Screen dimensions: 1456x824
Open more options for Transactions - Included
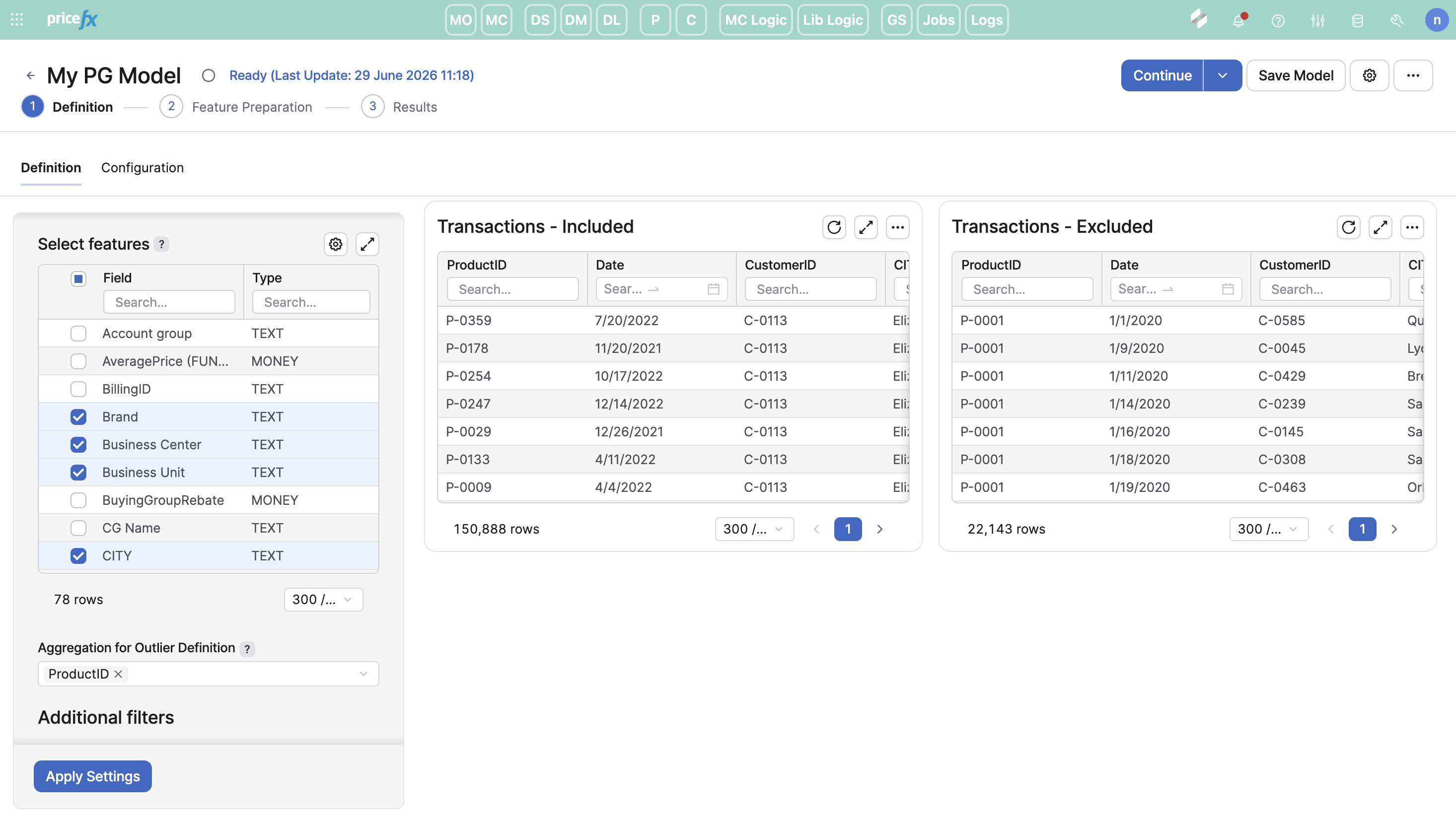pyautogui.click(x=897, y=227)
